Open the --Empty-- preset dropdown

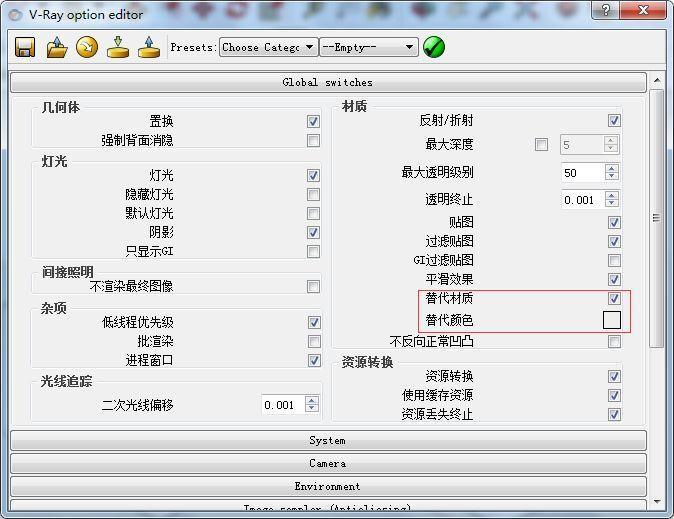coord(368,47)
